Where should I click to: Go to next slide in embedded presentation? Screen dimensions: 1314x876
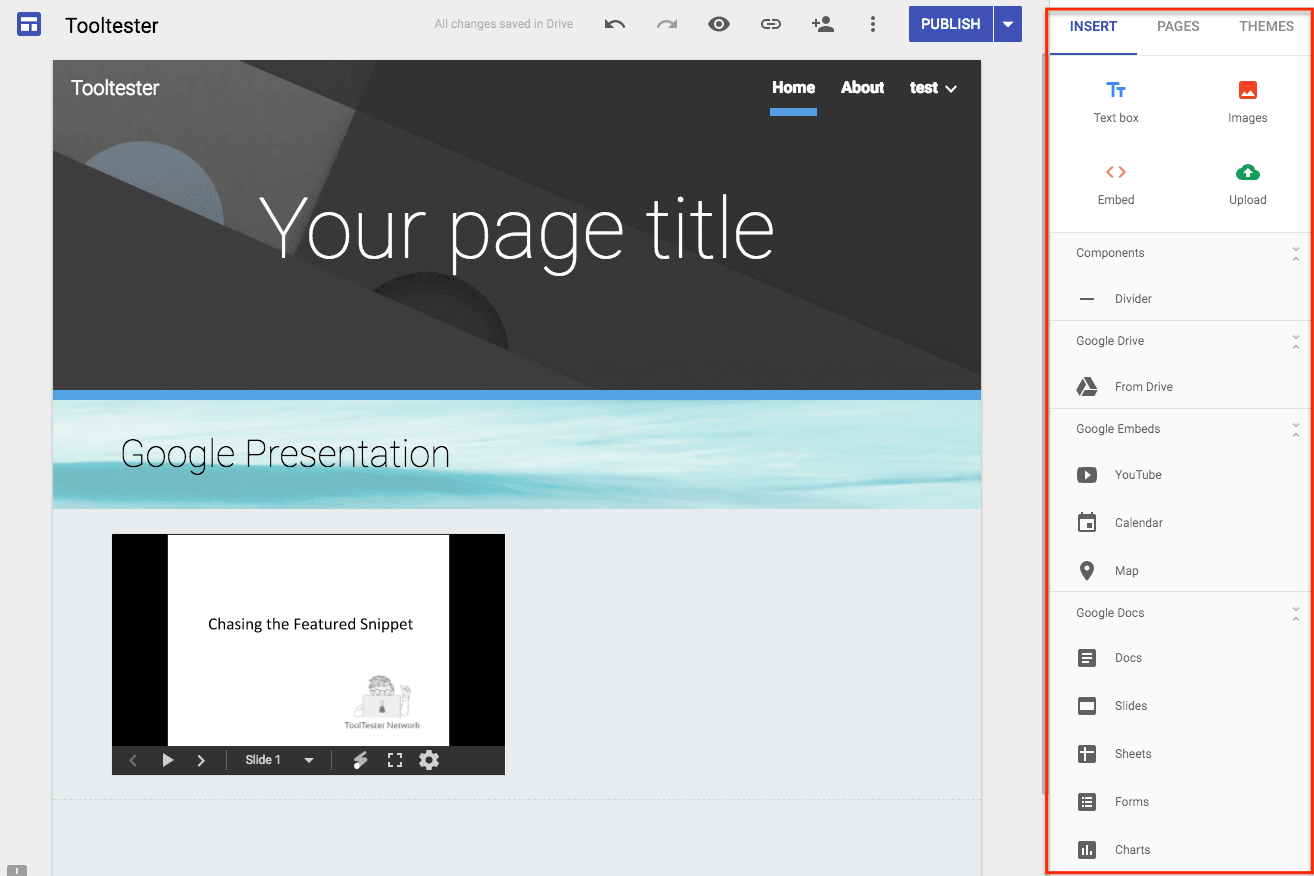click(x=201, y=761)
